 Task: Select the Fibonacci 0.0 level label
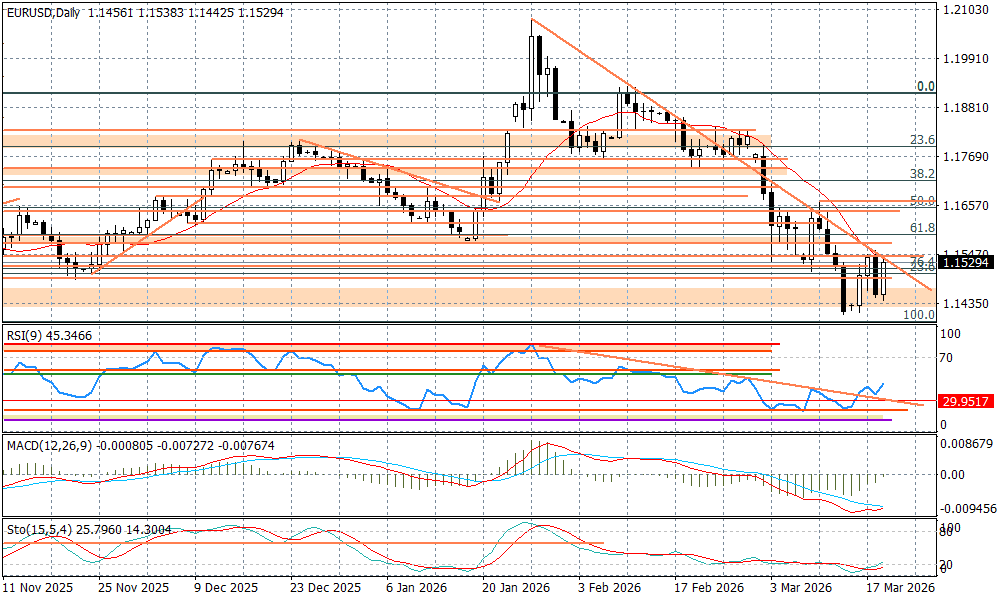pos(925,87)
